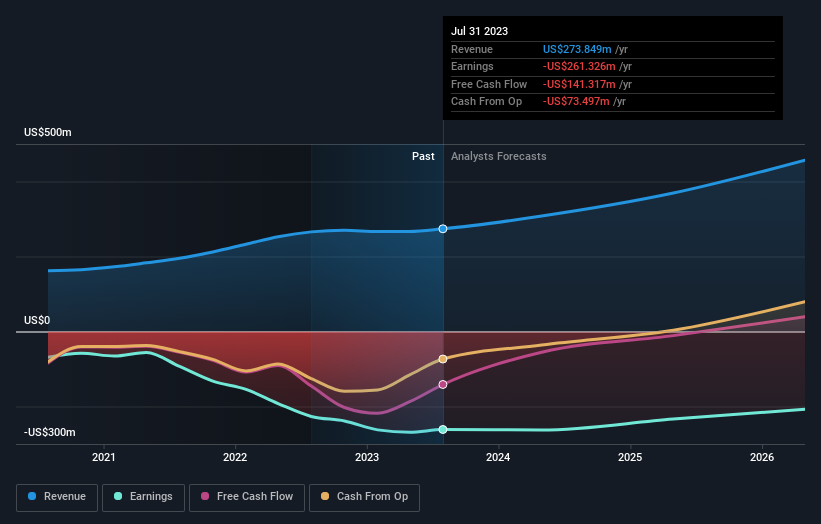
Task: Select the Free Cash Flow data point marker
Action: click(443, 384)
